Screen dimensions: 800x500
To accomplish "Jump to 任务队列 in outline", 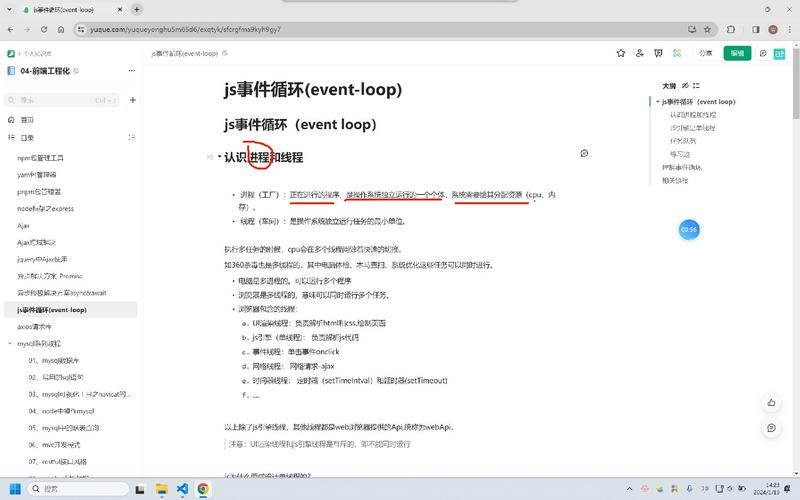I will [683, 141].
